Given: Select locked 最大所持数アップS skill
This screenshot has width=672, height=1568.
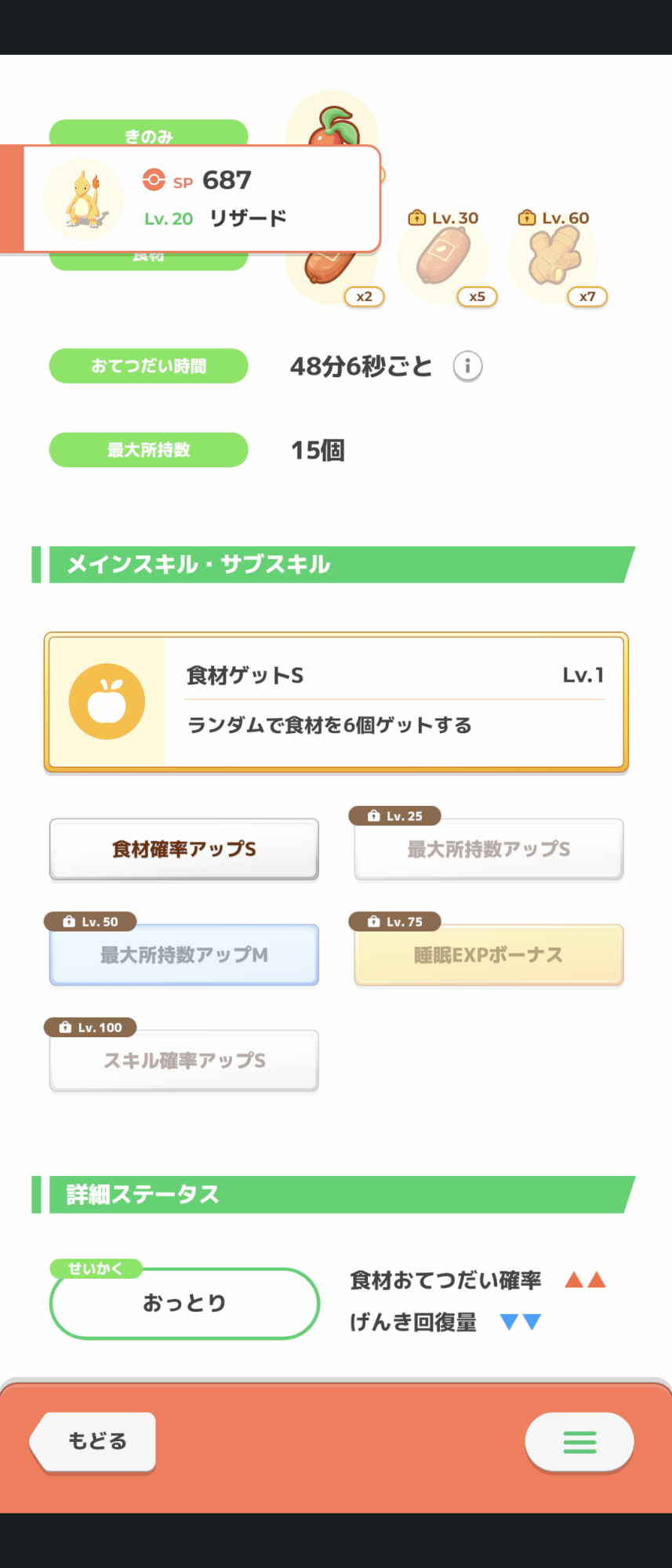Looking at the screenshot, I should click(489, 849).
